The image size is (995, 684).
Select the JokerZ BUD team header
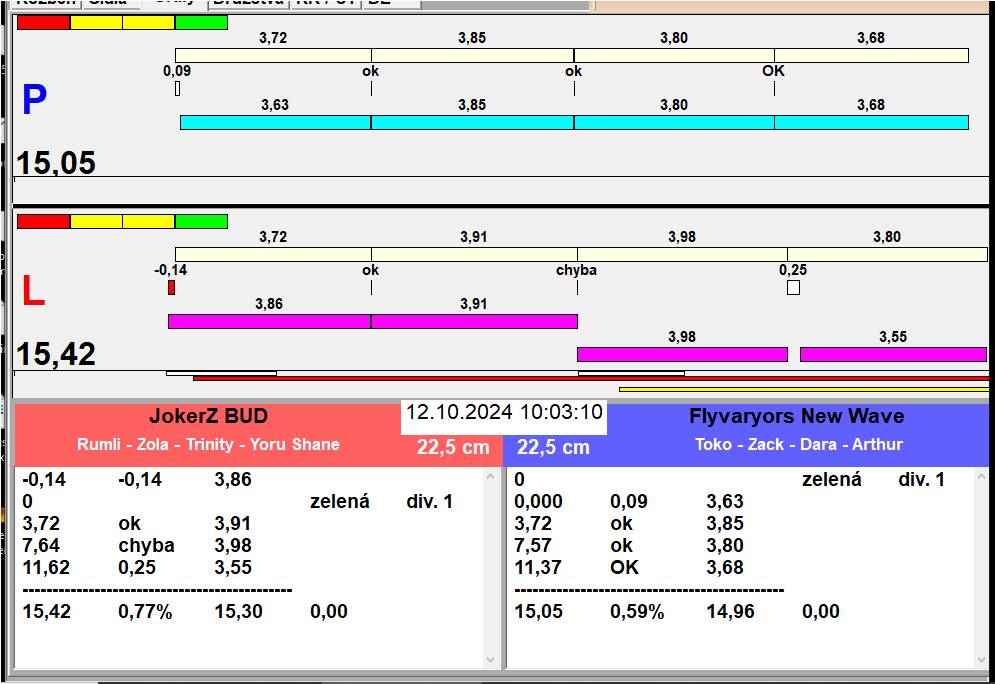coord(209,416)
